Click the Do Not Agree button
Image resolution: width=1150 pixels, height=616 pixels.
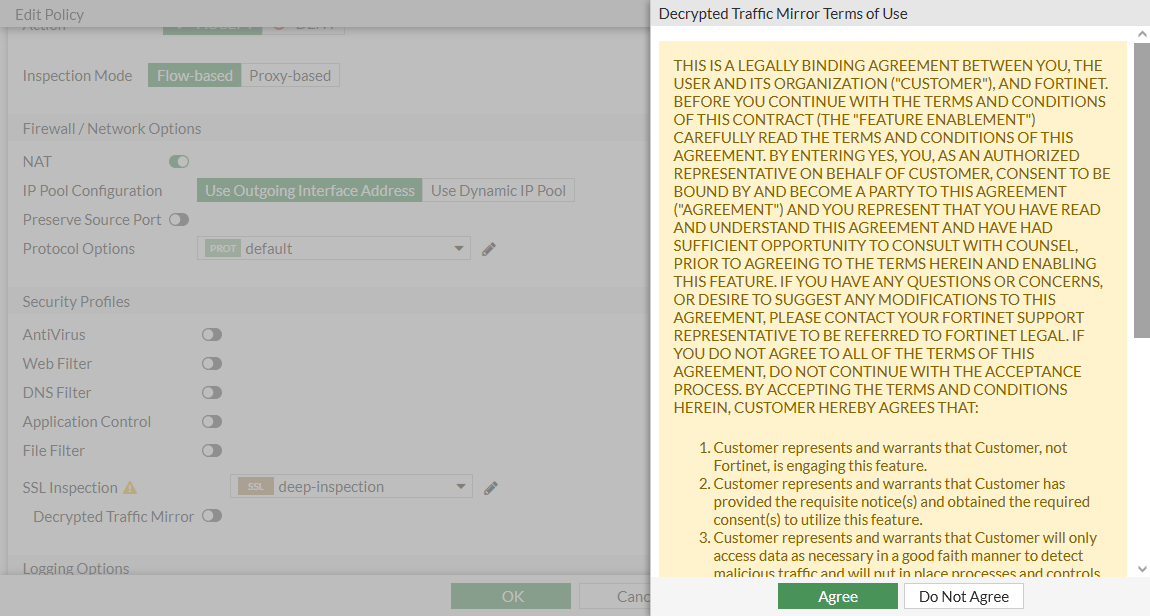tap(964, 596)
